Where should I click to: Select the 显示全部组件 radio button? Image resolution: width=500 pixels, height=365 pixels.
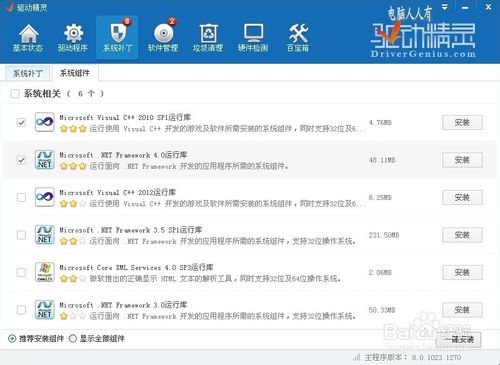(x=73, y=339)
